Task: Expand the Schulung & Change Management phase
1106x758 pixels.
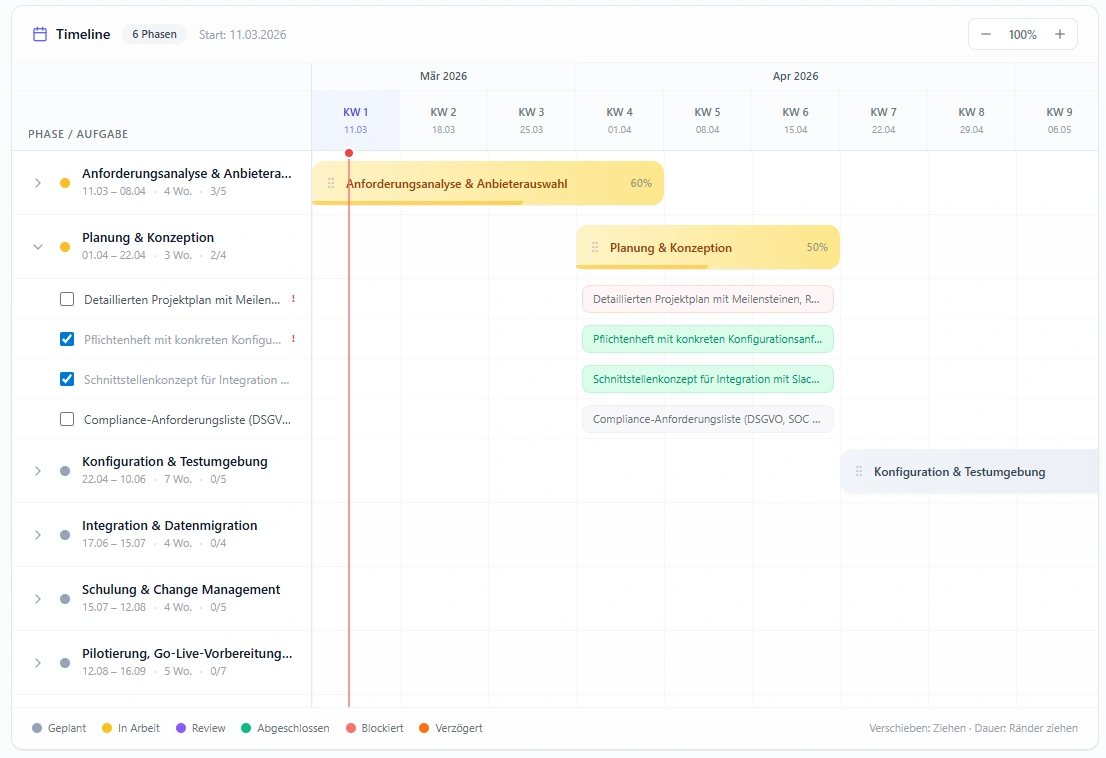Action: tap(38, 597)
